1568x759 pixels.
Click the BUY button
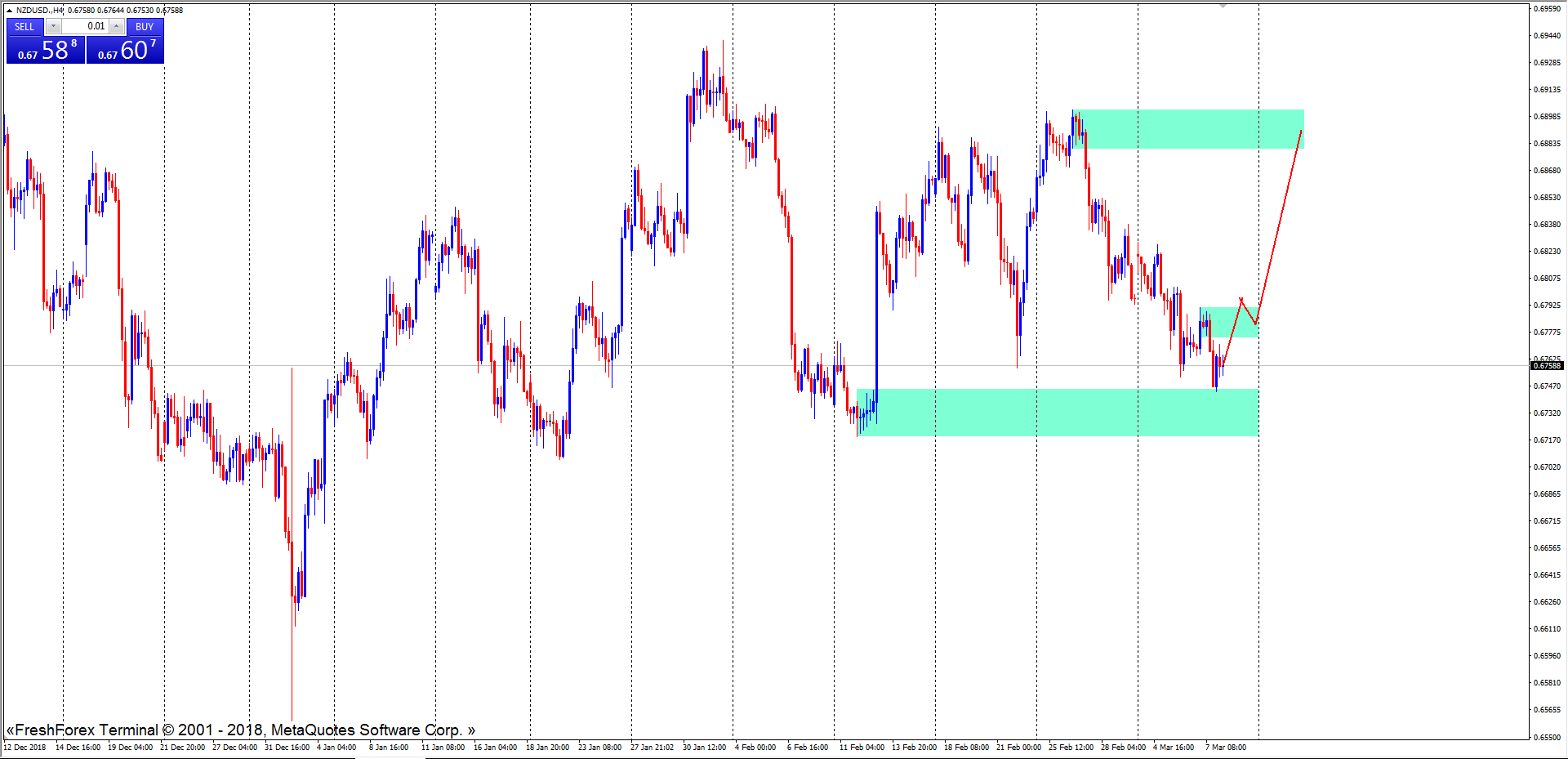pos(145,27)
